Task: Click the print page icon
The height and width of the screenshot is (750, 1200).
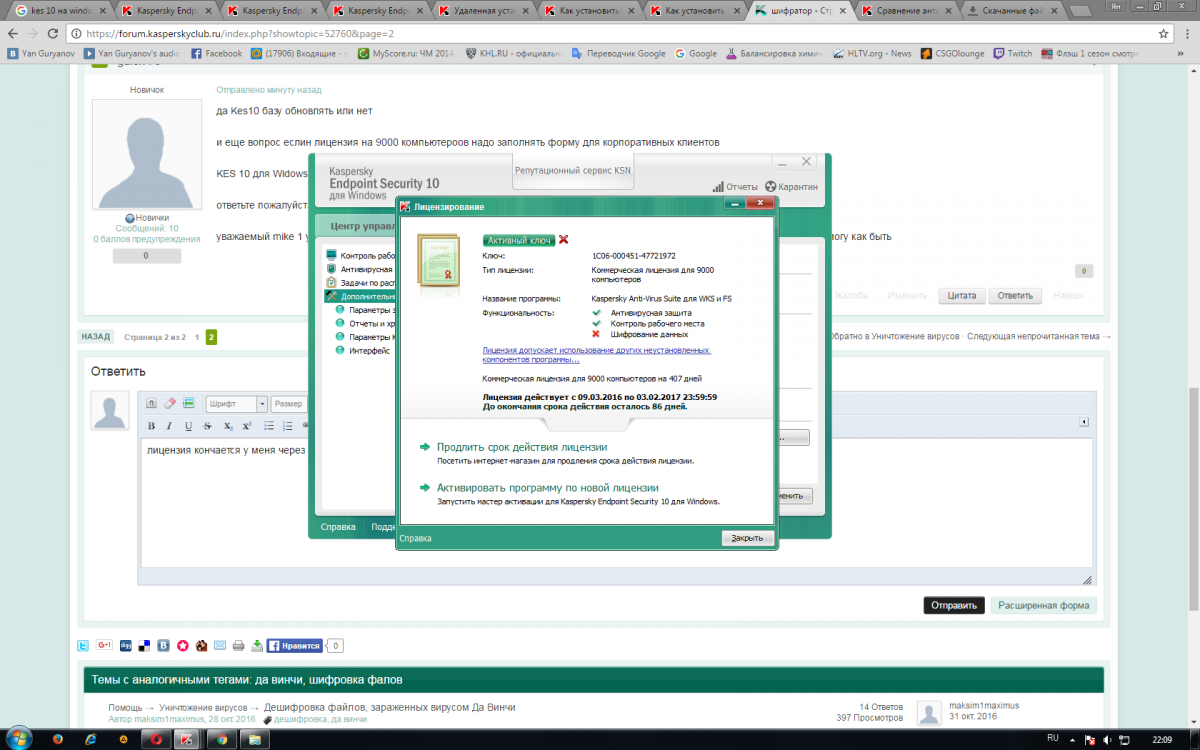Action: 239,646
